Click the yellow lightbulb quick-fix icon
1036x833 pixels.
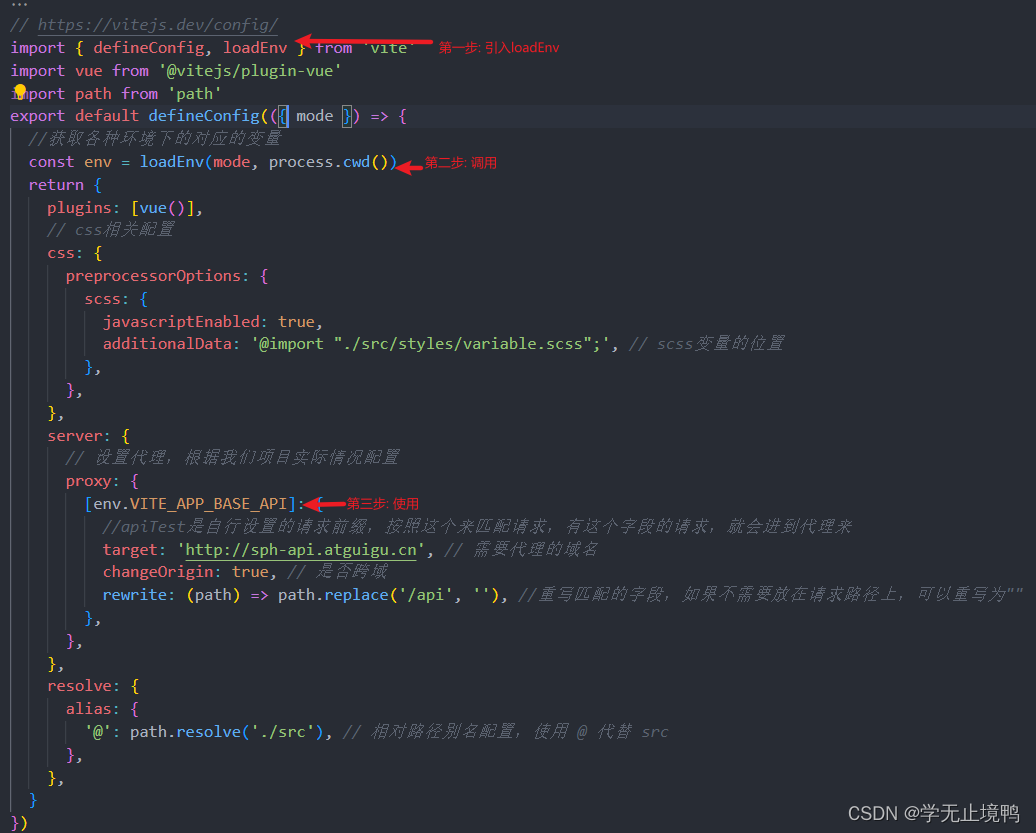coord(18,92)
